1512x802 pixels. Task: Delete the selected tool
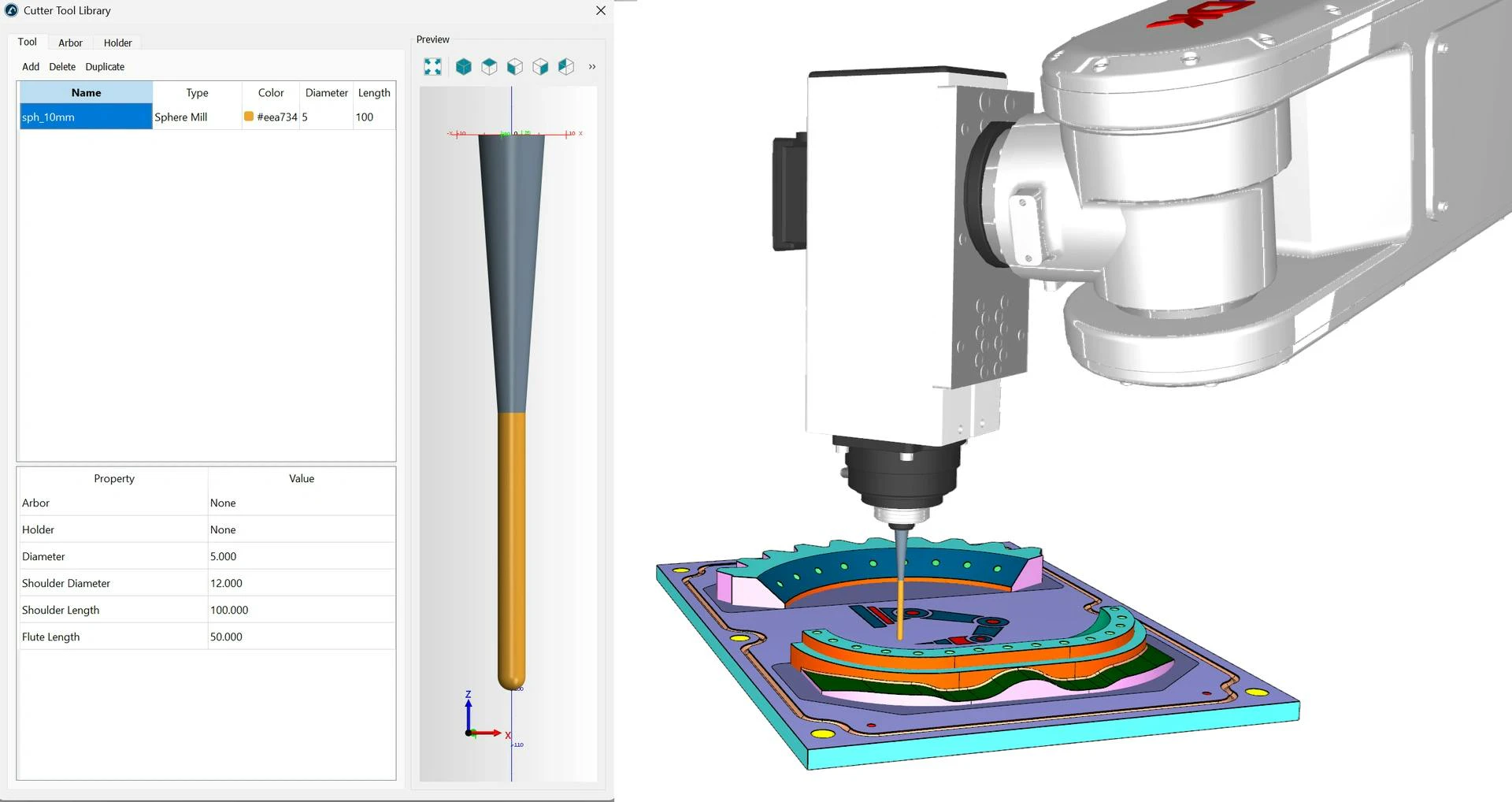(x=62, y=67)
